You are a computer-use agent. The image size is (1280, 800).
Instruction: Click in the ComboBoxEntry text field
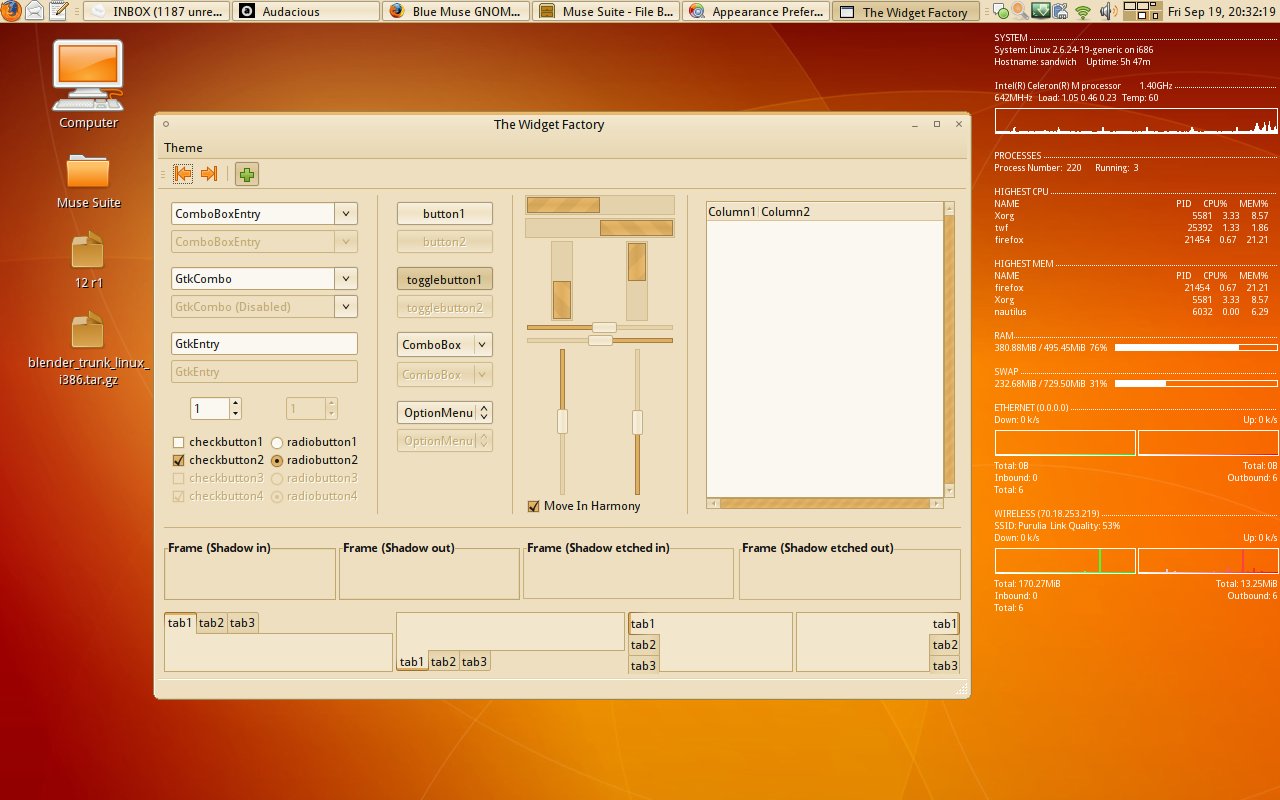coord(253,213)
